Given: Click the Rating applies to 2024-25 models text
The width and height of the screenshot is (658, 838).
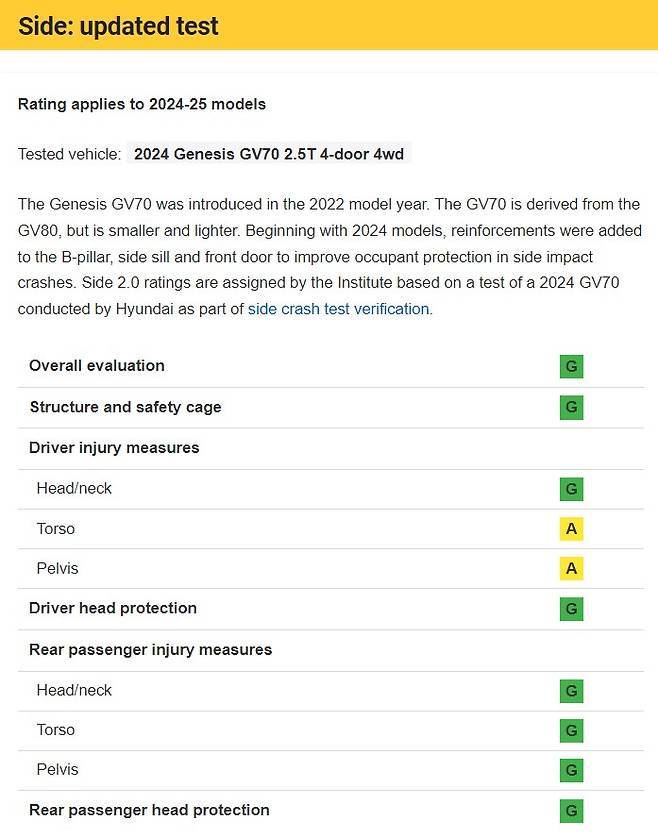Looking at the screenshot, I should pos(142,104).
